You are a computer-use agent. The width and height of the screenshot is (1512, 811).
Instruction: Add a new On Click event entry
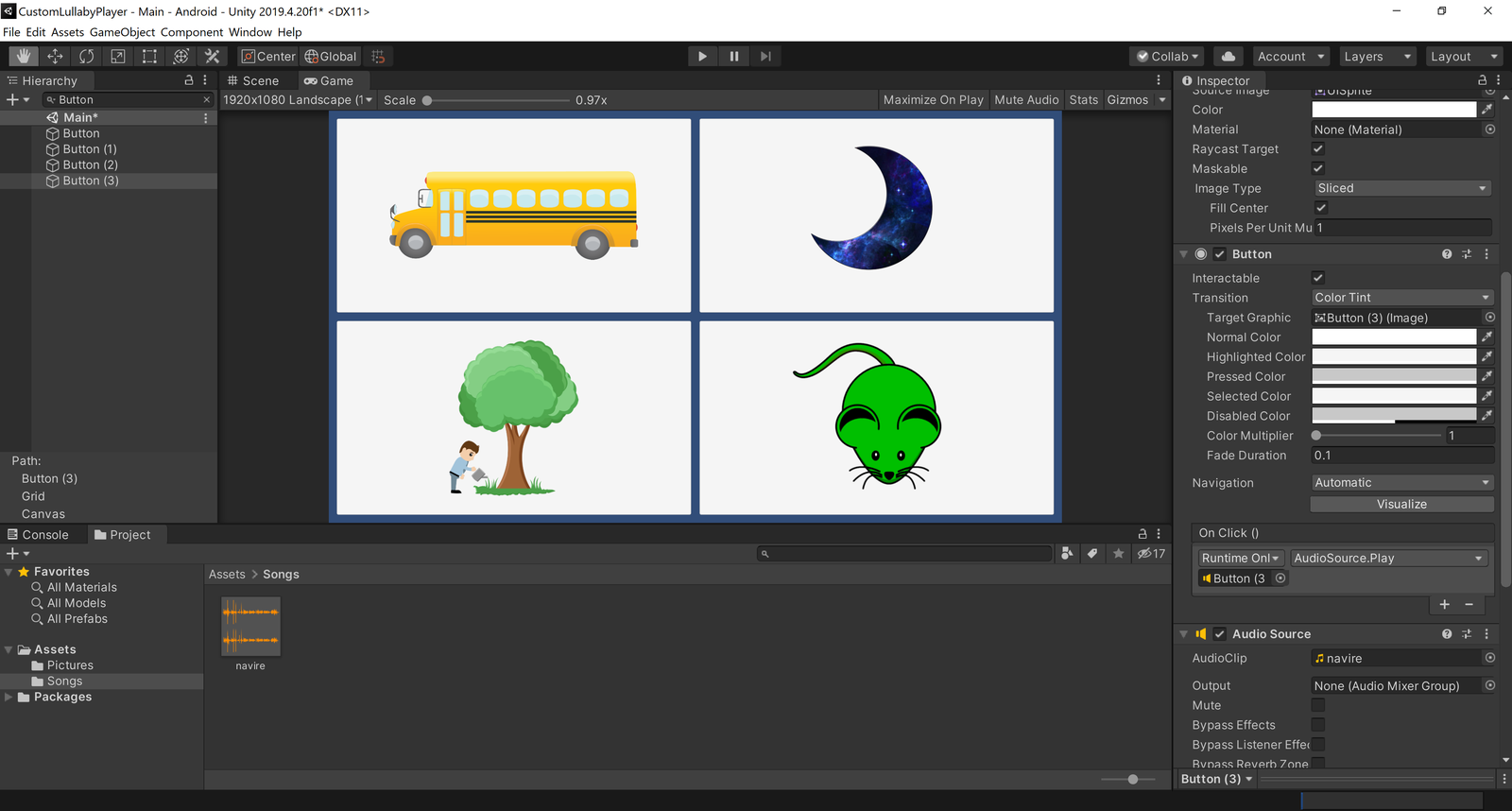pos(1444,604)
